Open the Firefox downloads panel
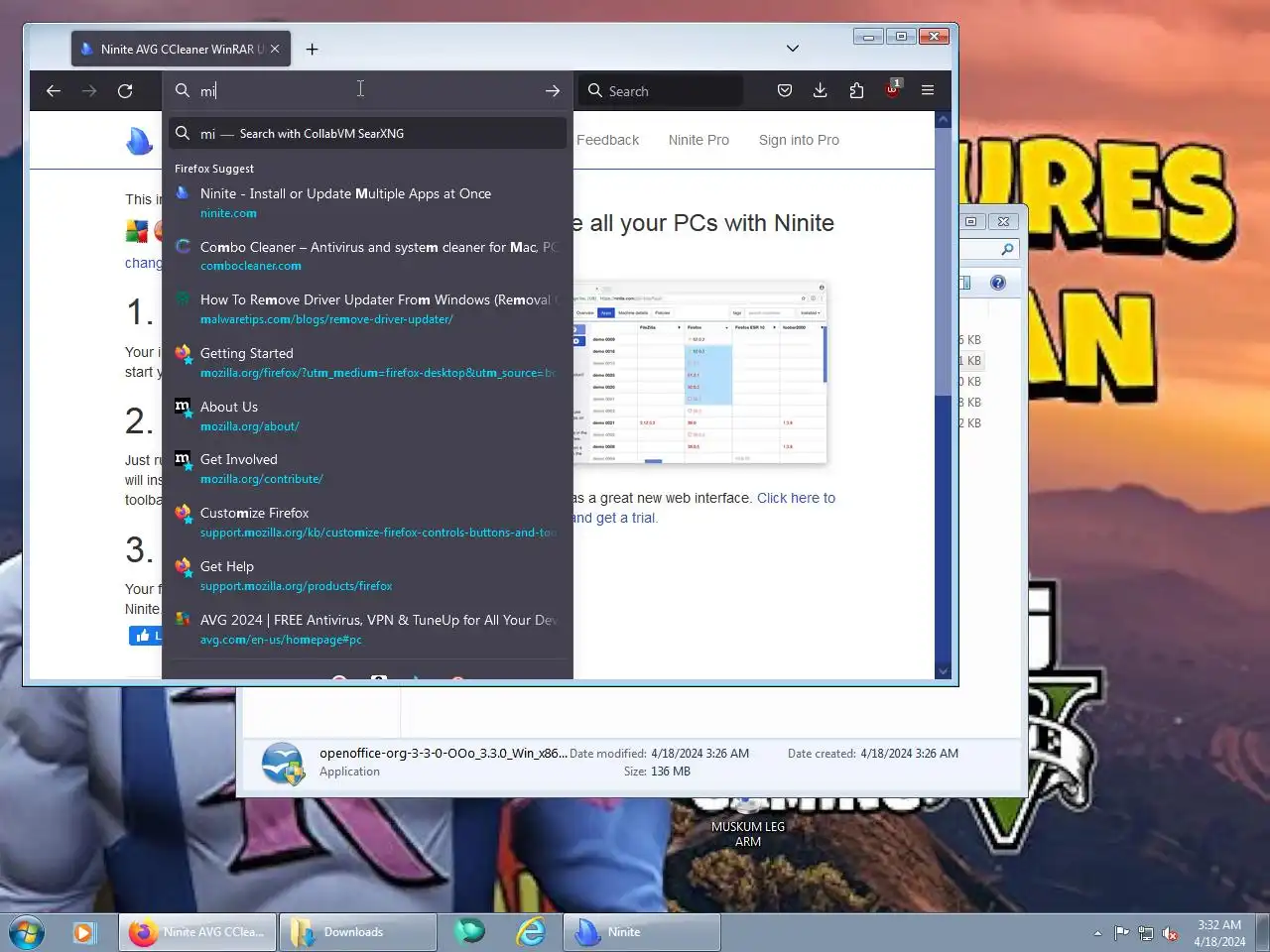1270x952 pixels. coord(821,91)
